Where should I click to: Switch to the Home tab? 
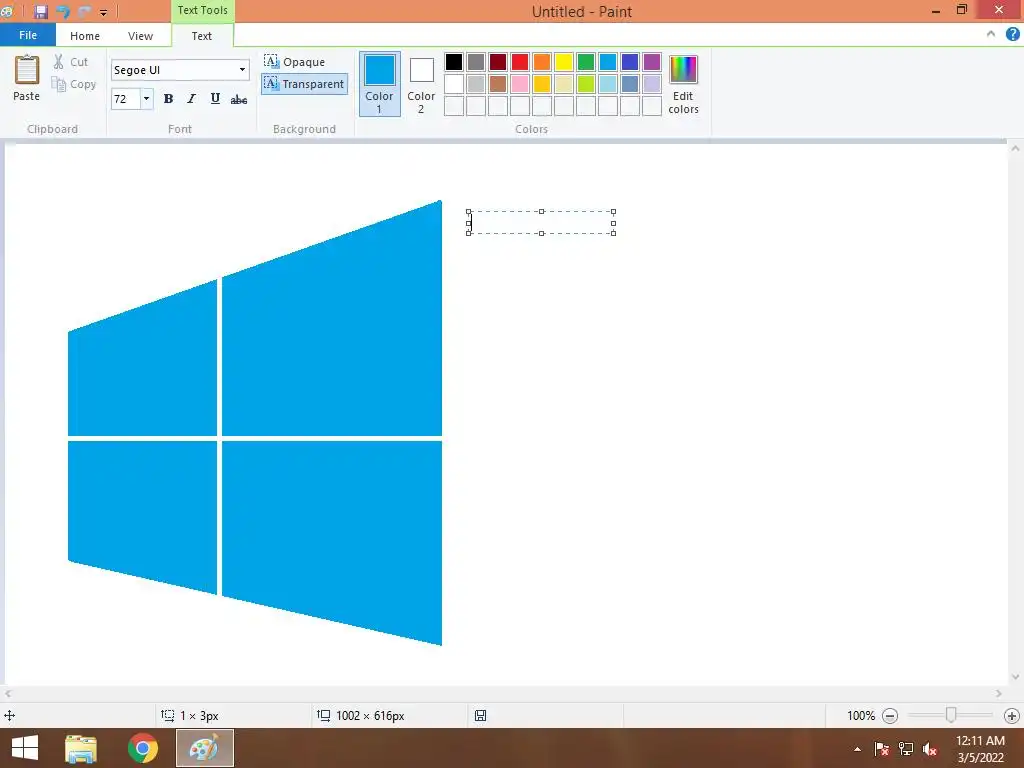[85, 36]
